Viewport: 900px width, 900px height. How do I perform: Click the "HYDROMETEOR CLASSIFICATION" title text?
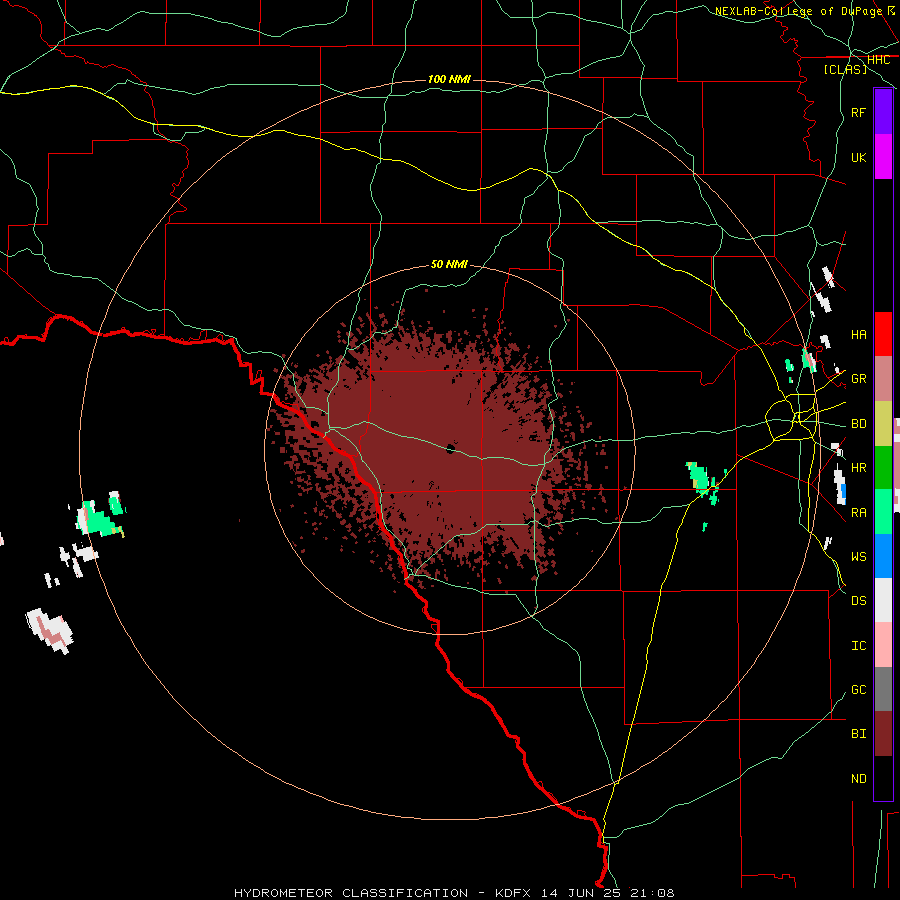(351, 893)
